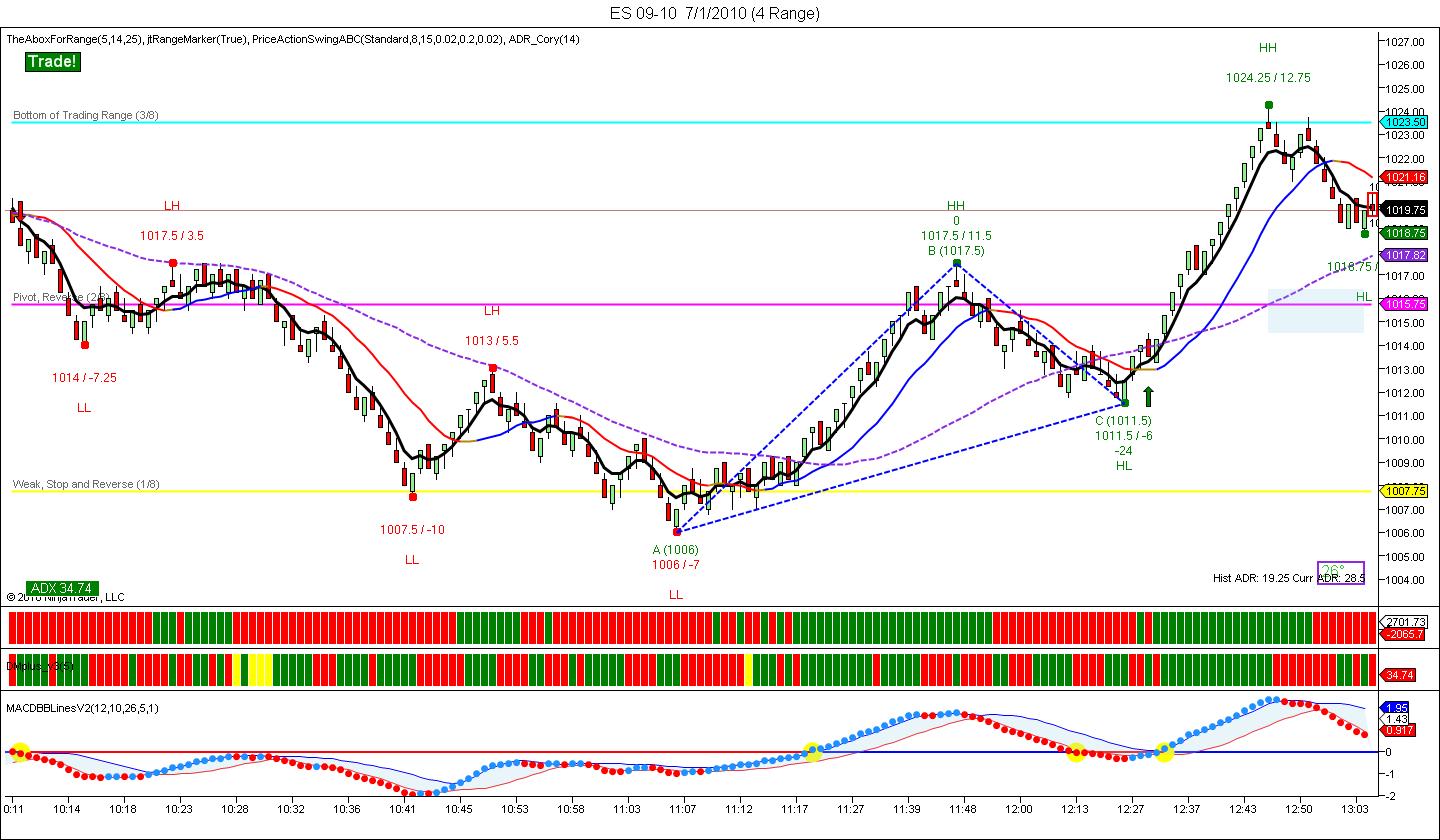
Task: Click the yellow 1007.75 price marker
Action: [x=1405, y=491]
